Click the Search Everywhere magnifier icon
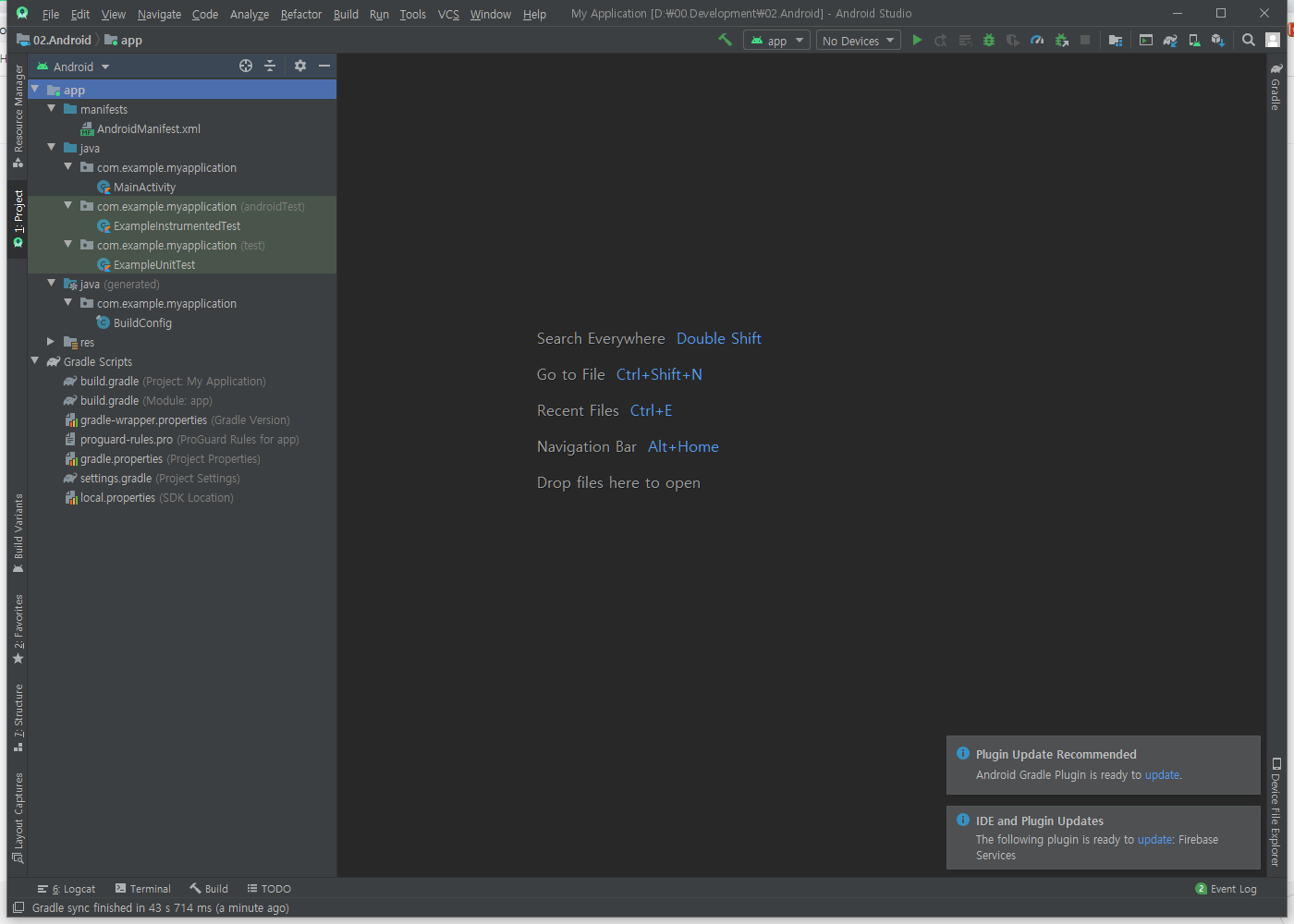The height and width of the screenshot is (924, 1294). tap(1249, 40)
